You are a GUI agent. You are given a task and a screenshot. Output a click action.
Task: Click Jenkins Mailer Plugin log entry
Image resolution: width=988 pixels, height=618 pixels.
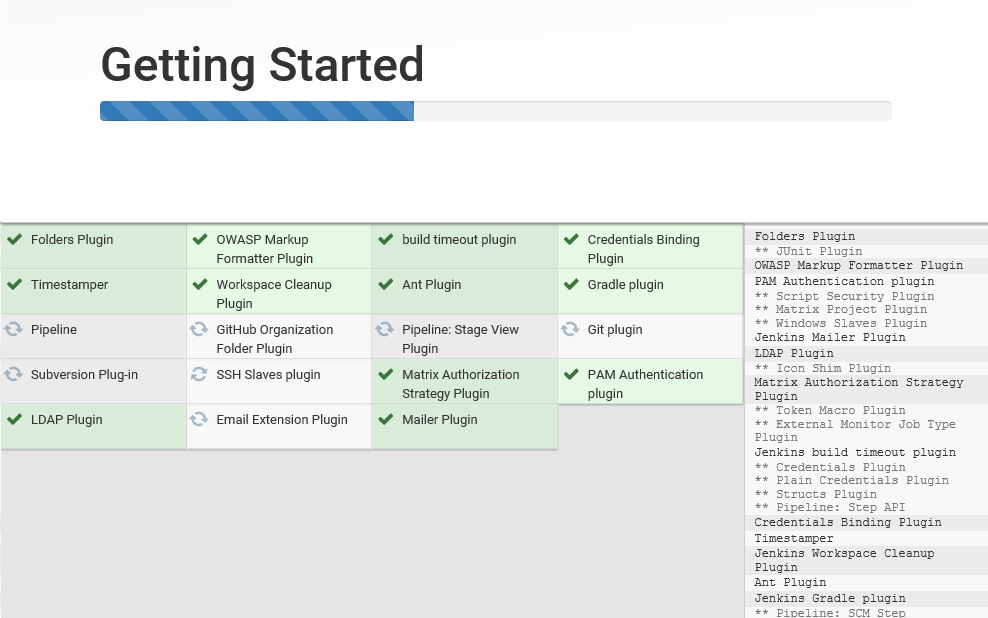point(830,337)
